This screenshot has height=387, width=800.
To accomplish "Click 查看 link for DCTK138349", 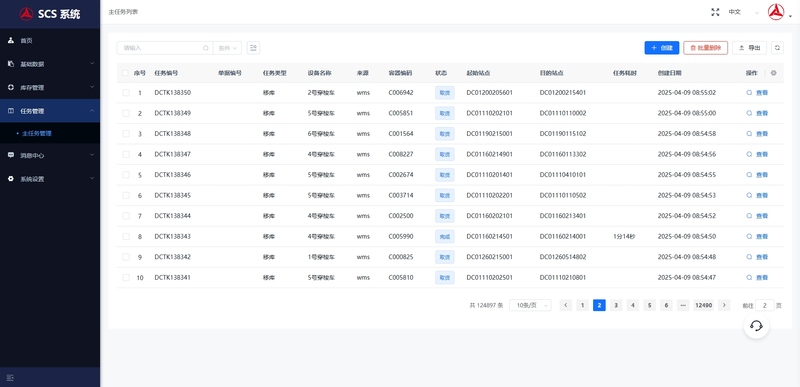I will click(x=762, y=113).
